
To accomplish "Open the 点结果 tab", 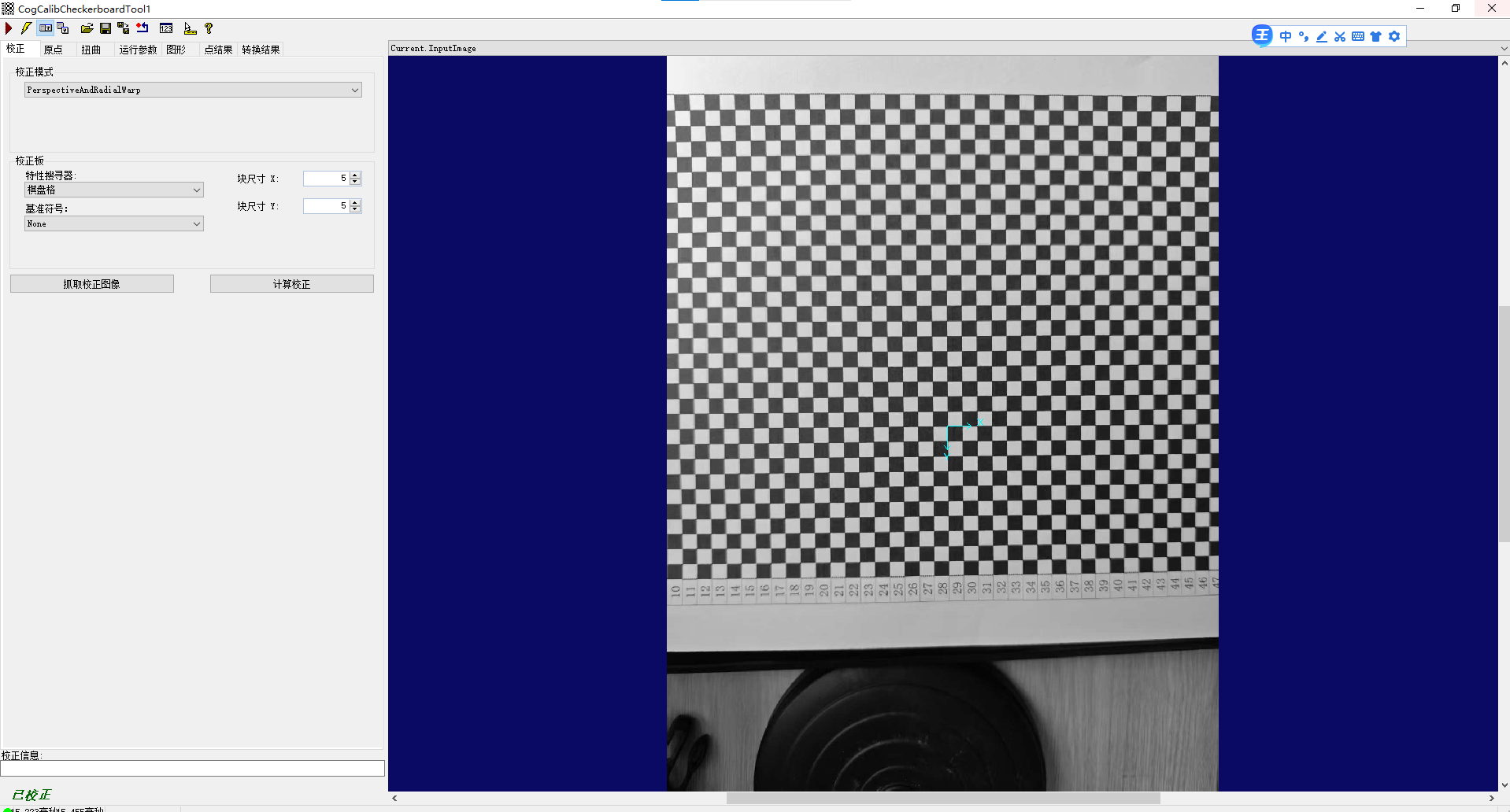I will coord(219,50).
